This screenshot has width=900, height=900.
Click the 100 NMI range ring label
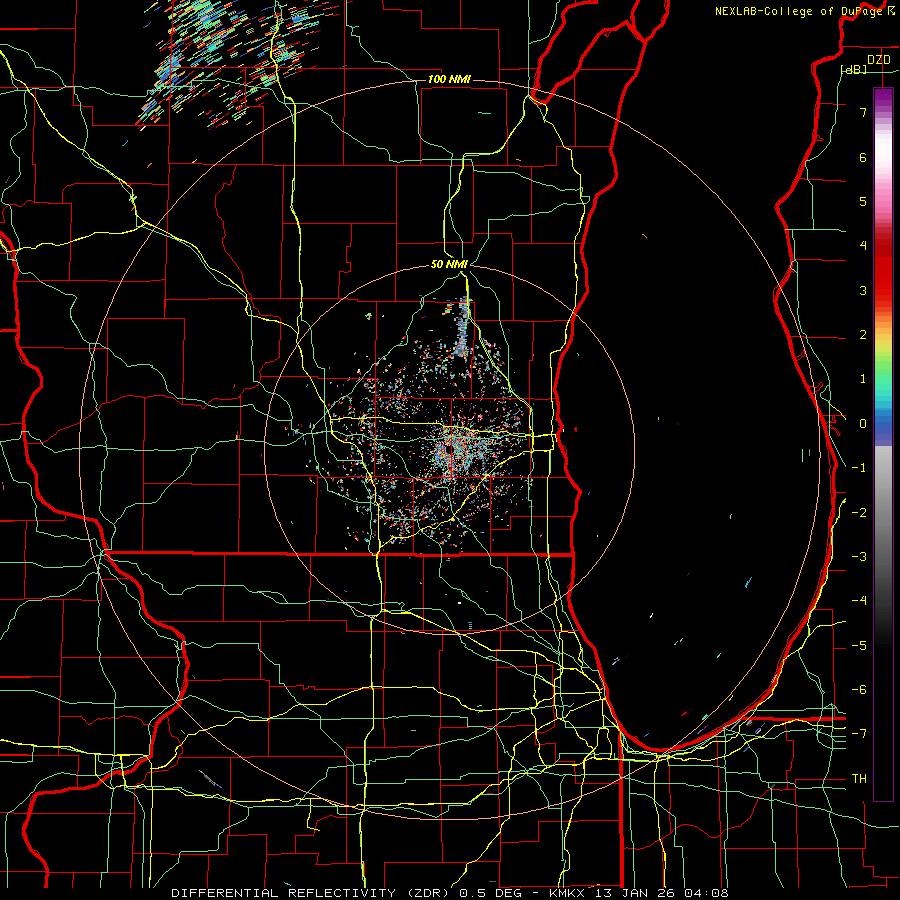449,79
